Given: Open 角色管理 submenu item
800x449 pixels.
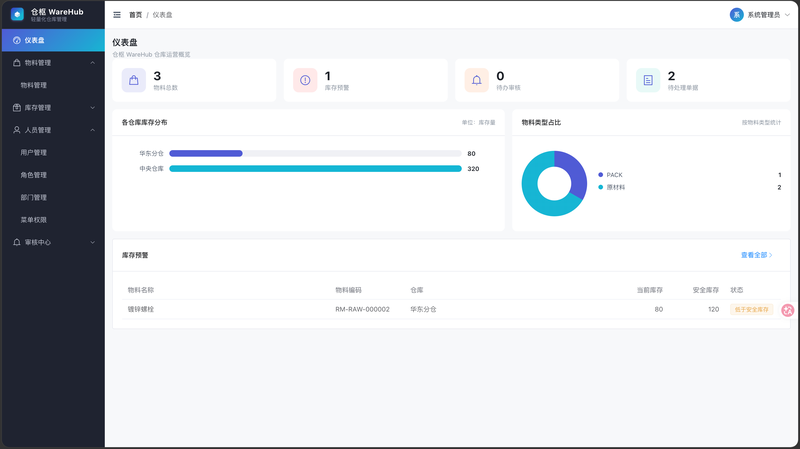Looking at the screenshot, I should click(x=53, y=175).
